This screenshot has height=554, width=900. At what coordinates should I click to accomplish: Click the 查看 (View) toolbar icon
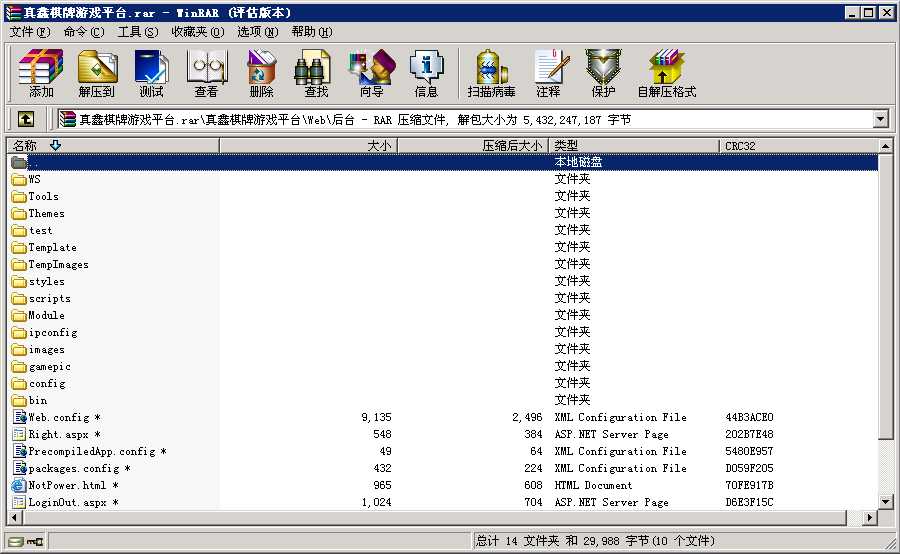click(x=206, y=73)
